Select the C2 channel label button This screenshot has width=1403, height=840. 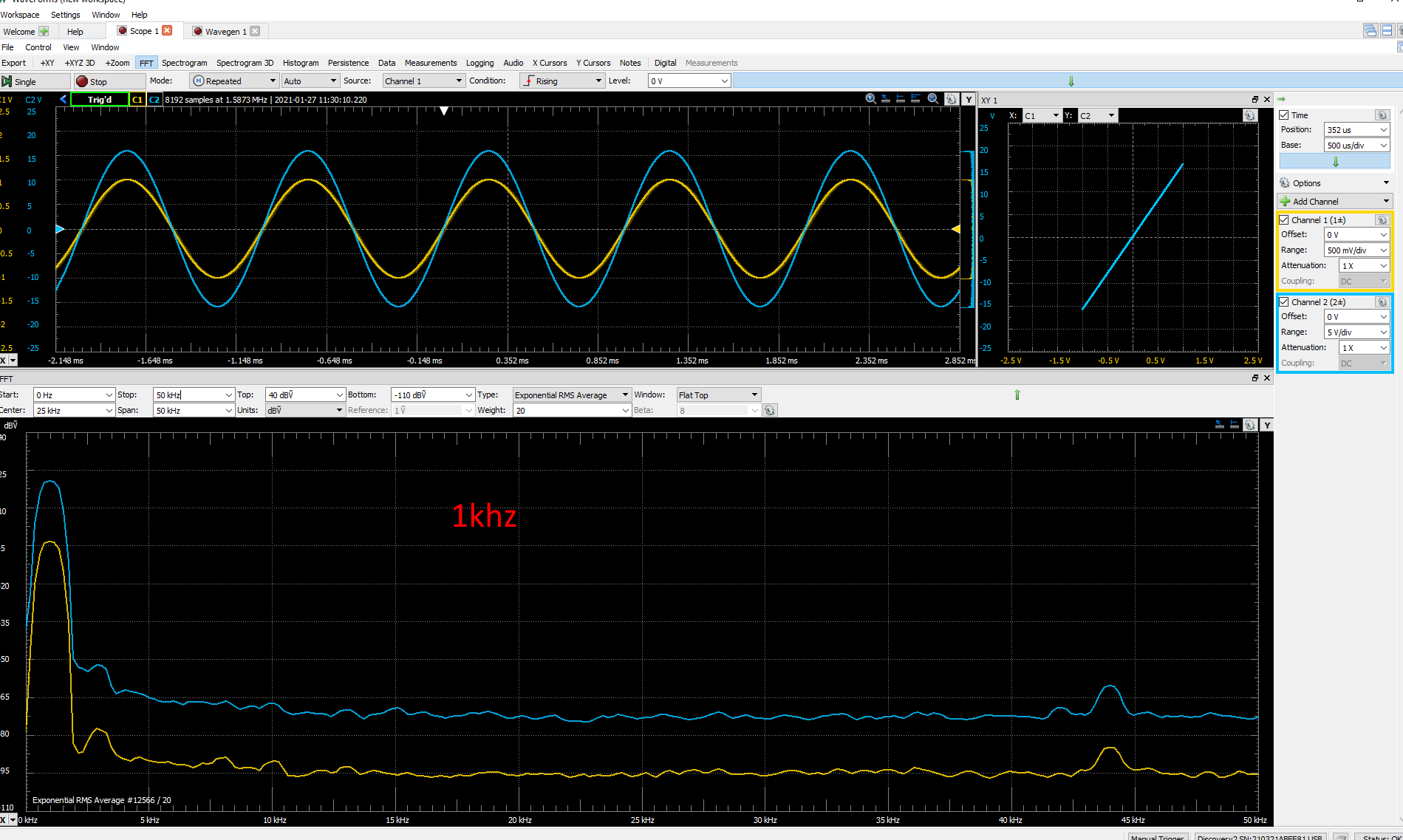pyautogui.click(x=154, y=99)
